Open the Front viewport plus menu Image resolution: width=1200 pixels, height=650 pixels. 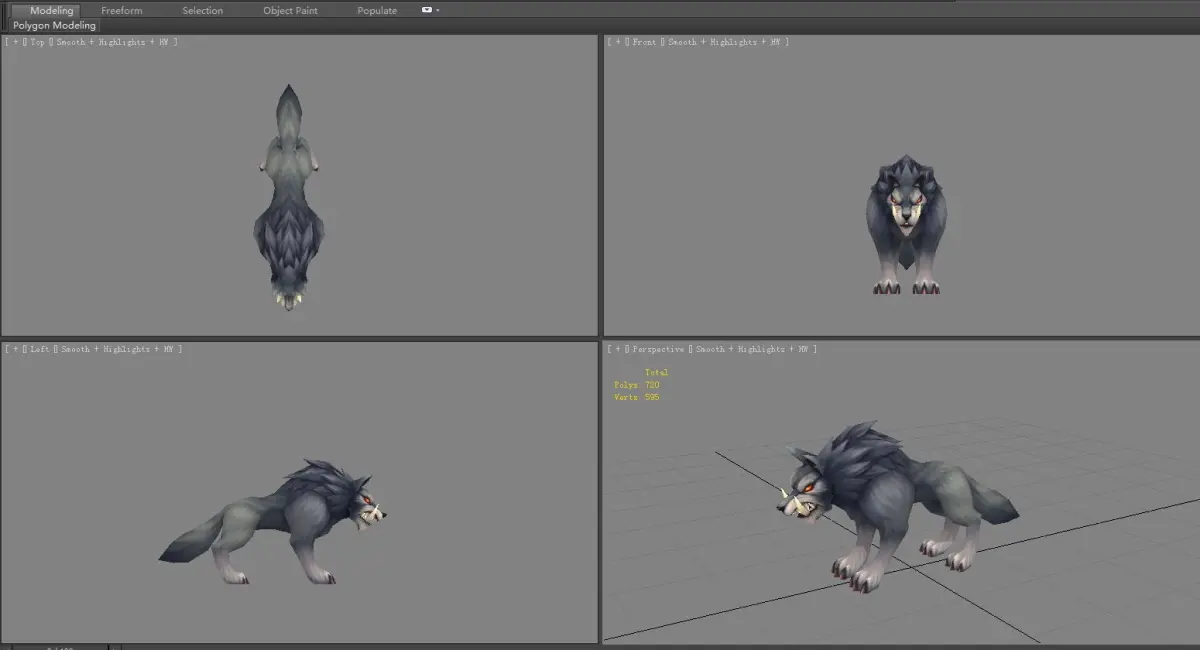pyautogui.click(x=618, y=42)
